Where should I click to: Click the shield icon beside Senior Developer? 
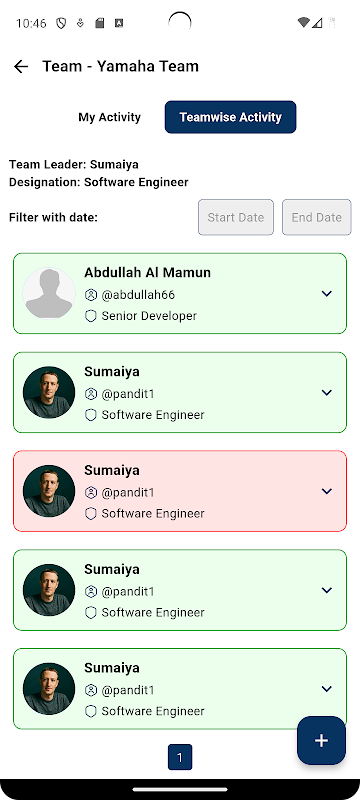click(91, 316)
